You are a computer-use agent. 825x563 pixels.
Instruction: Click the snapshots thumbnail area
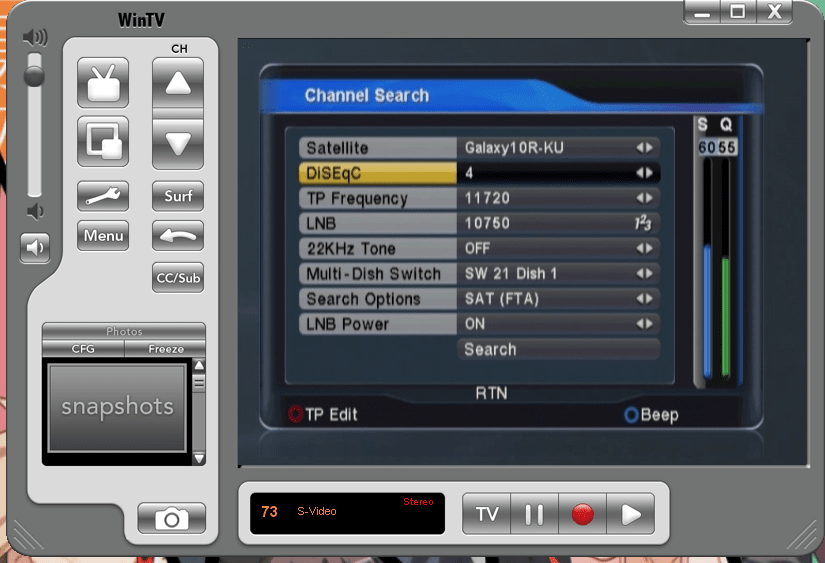[117, 408]
